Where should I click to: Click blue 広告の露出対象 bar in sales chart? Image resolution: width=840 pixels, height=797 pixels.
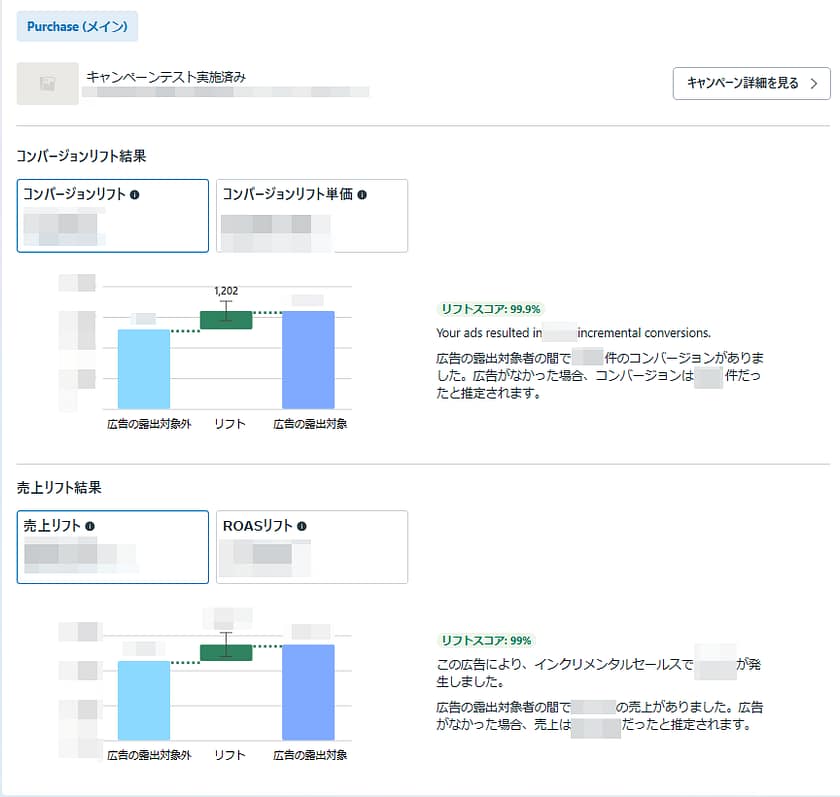pos(308,692)
